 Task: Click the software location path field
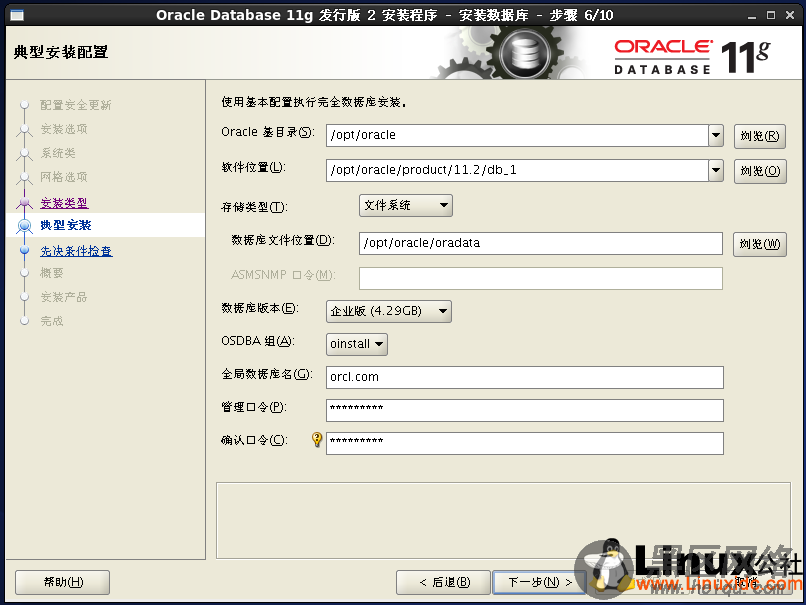(x=517, y=171)
